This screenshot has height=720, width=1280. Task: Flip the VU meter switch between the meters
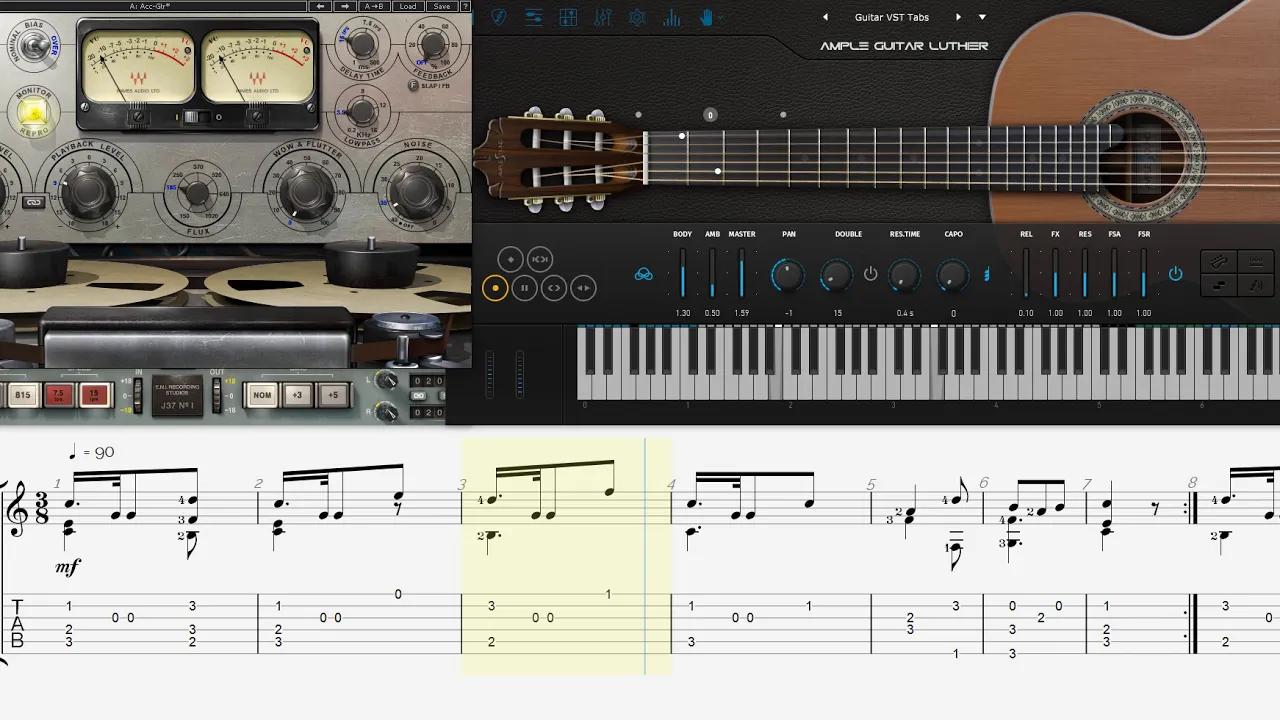coord(197,117)
